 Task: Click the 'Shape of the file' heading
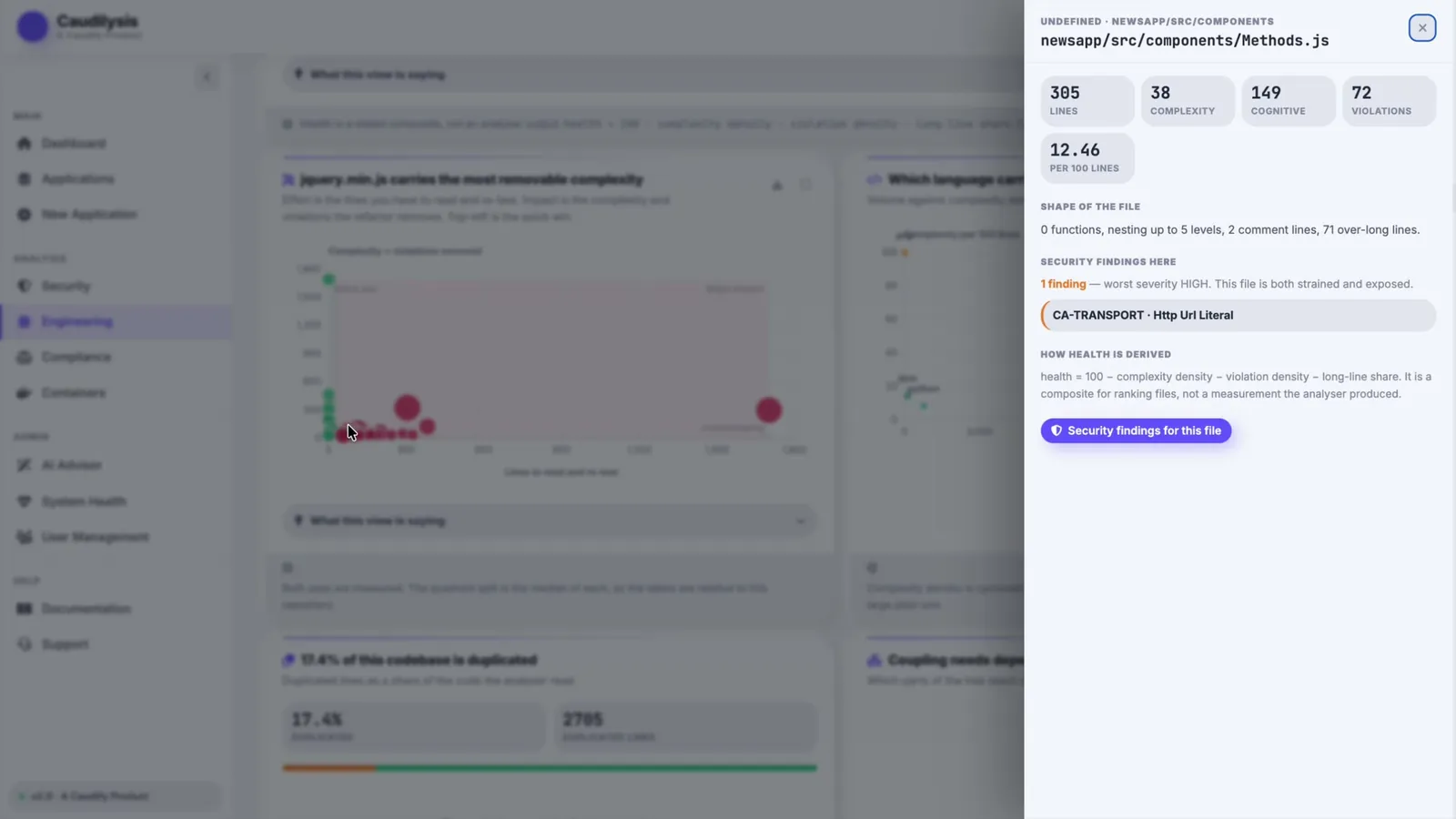click(x=1090, y=207)
